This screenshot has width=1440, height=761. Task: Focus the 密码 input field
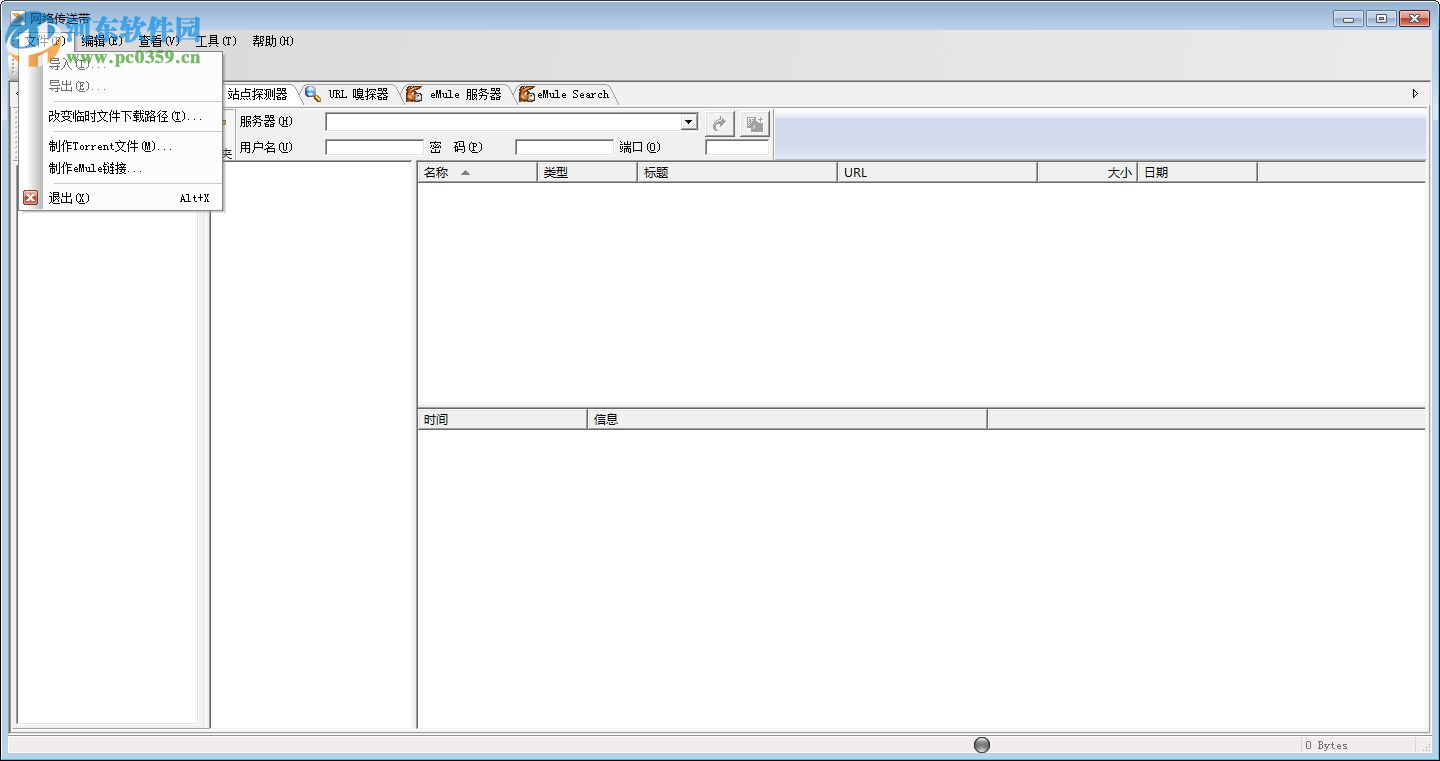564,147
